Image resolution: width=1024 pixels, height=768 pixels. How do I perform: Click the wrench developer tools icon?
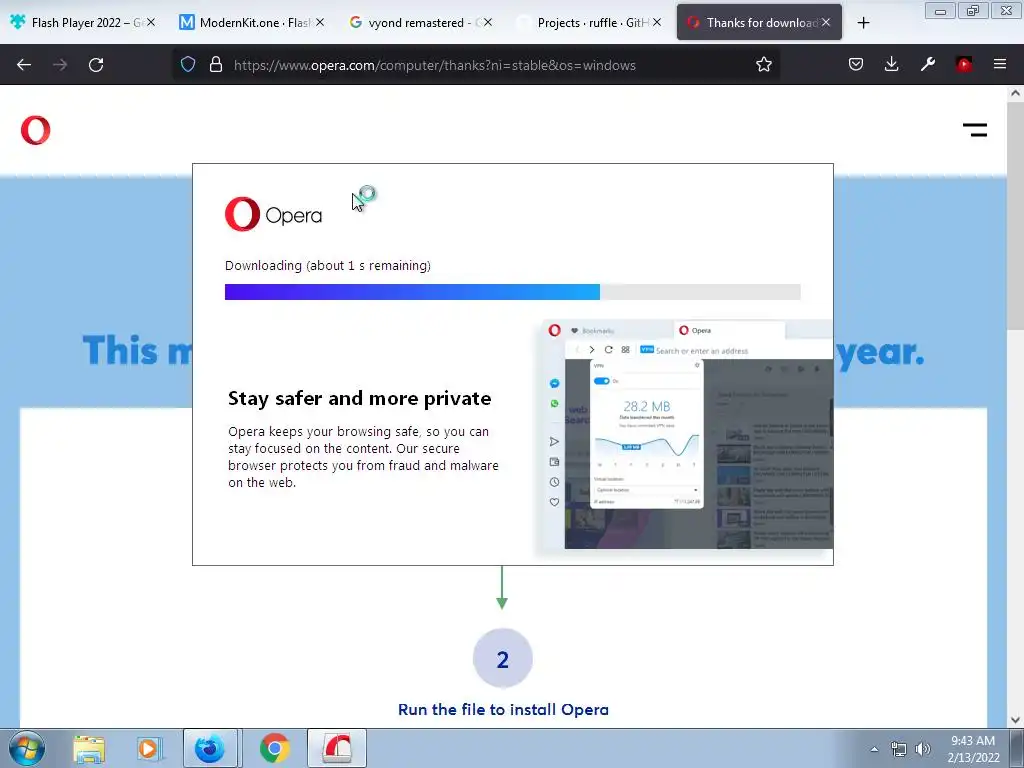tap(927, 65)
